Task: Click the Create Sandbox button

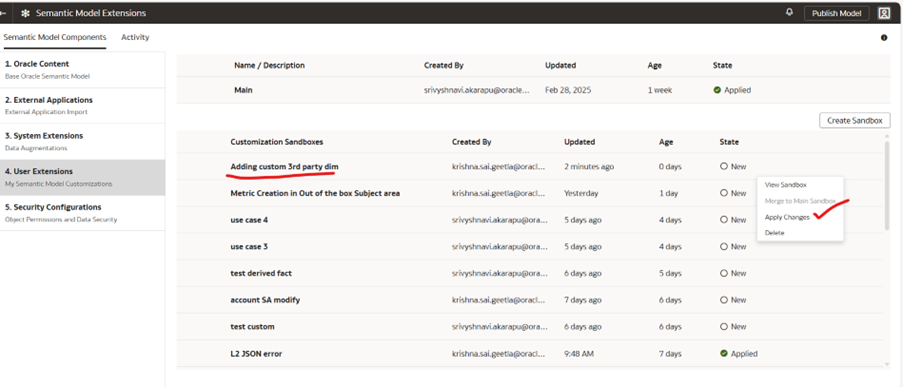Action: pyautogui.click(x=855, y=120)
